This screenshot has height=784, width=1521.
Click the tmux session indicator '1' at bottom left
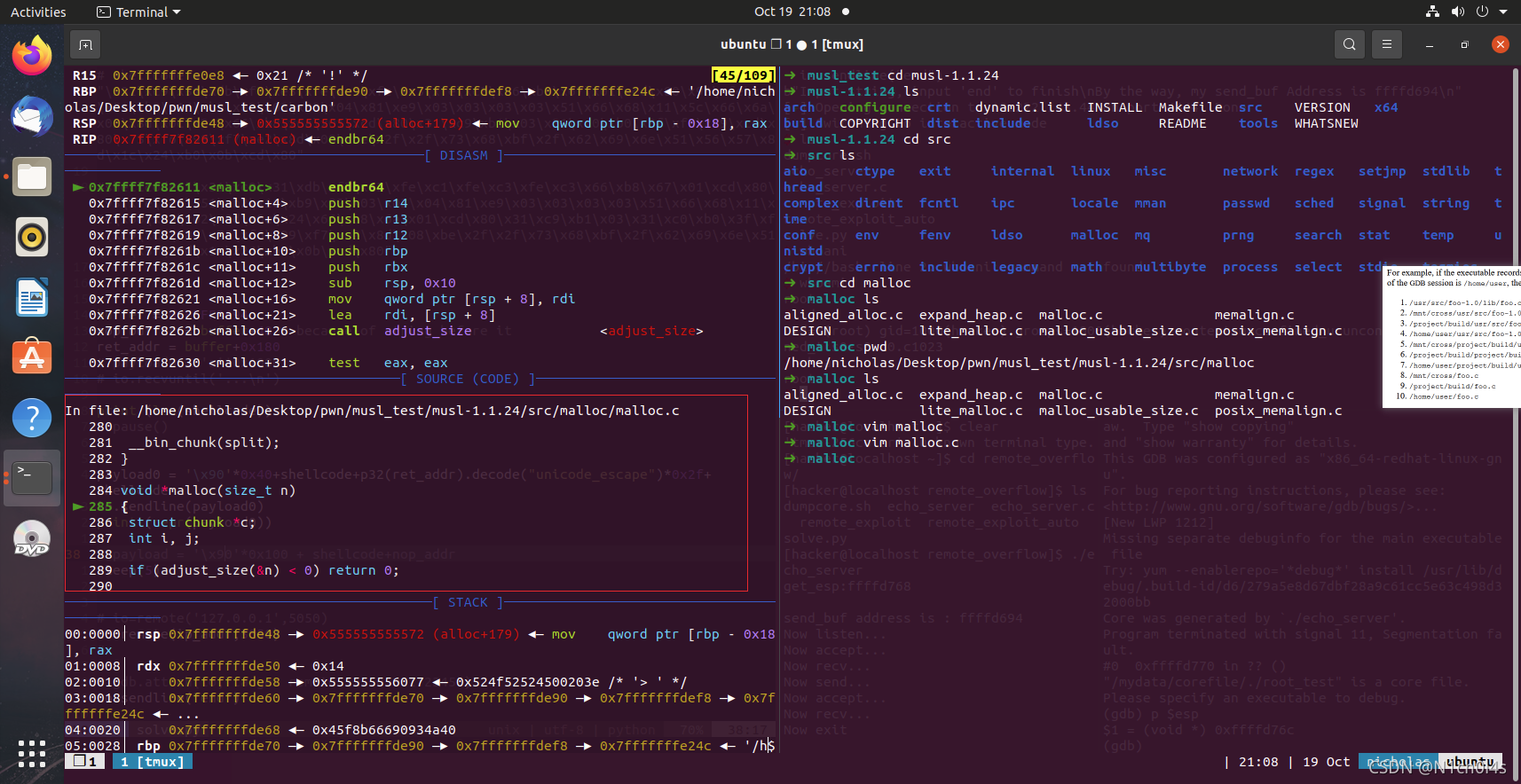click(85, 761)
